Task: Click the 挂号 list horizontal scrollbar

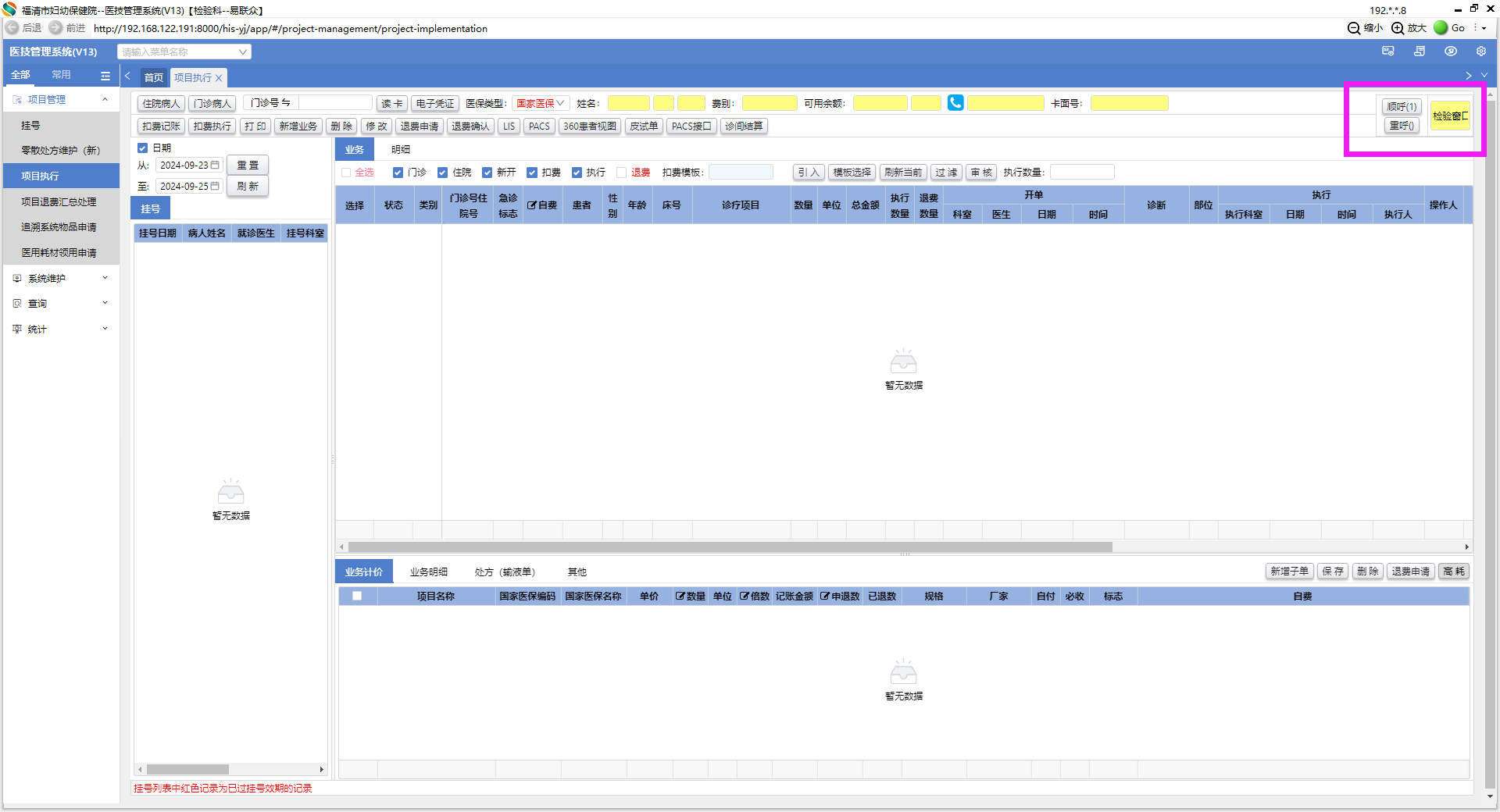Action: [x=187, y=769]
